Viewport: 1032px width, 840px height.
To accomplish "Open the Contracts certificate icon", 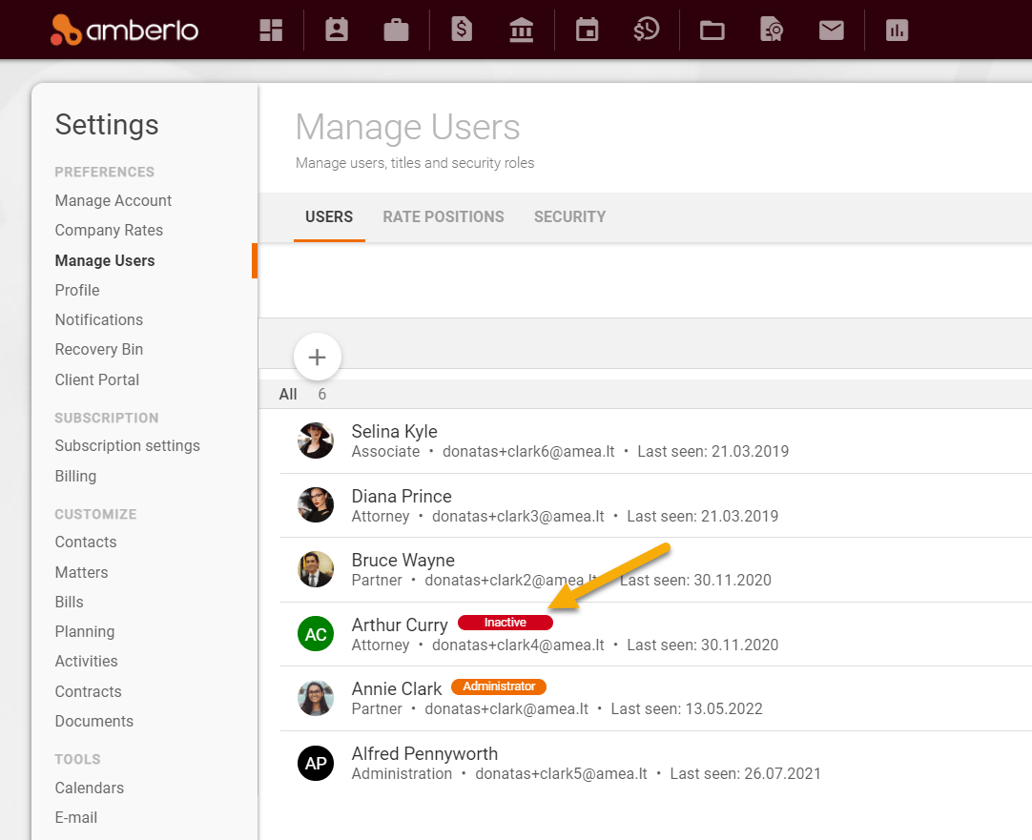I will pyautogui.click(x=771, y=29).
